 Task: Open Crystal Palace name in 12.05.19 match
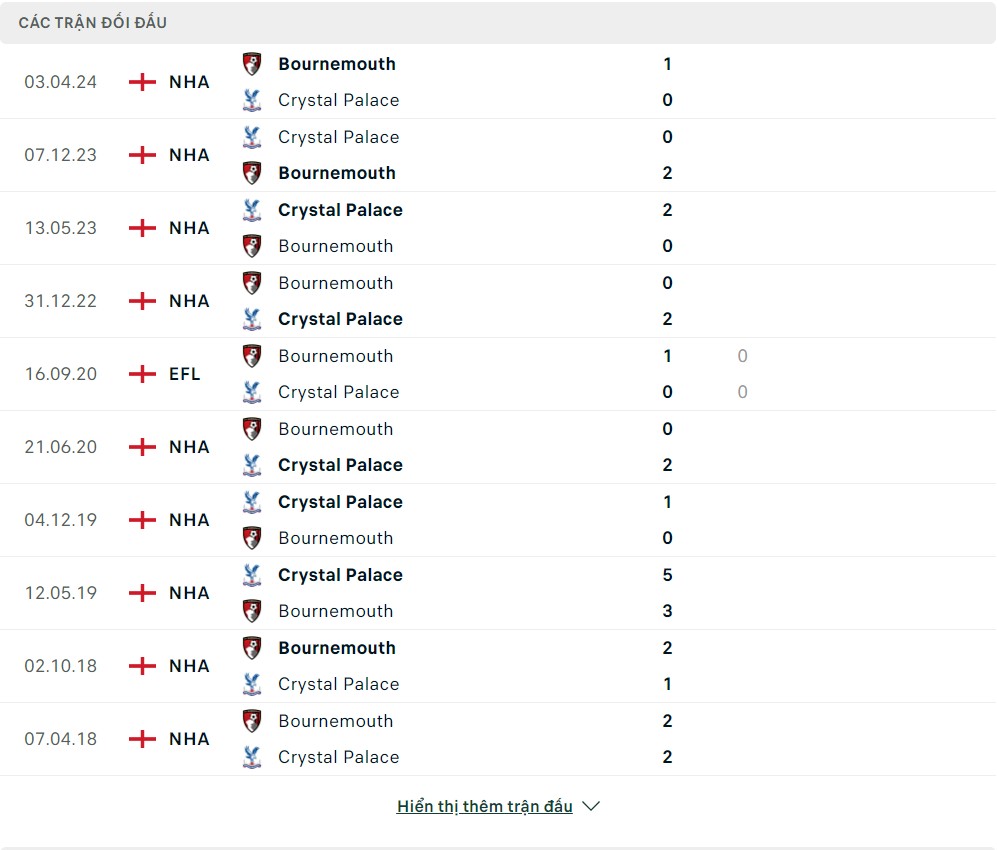click(340, 575)
